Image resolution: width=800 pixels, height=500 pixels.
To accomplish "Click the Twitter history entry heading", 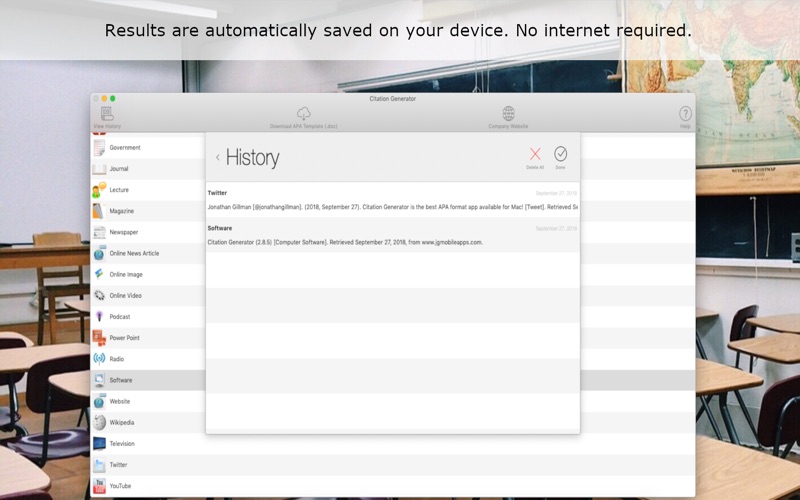I will pyautogui.click(x=217, y=193).
